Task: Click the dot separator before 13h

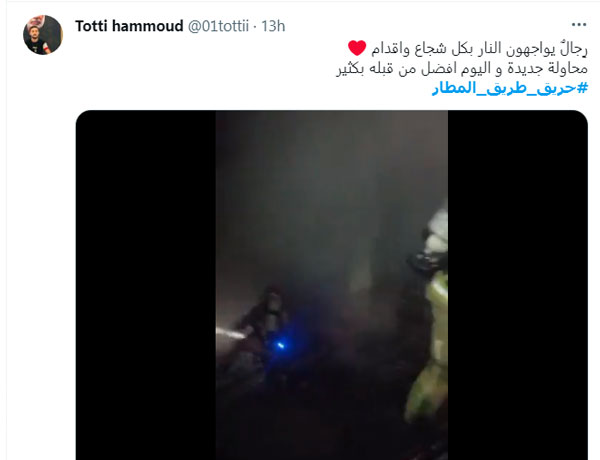Action: (x=255, y=27)
